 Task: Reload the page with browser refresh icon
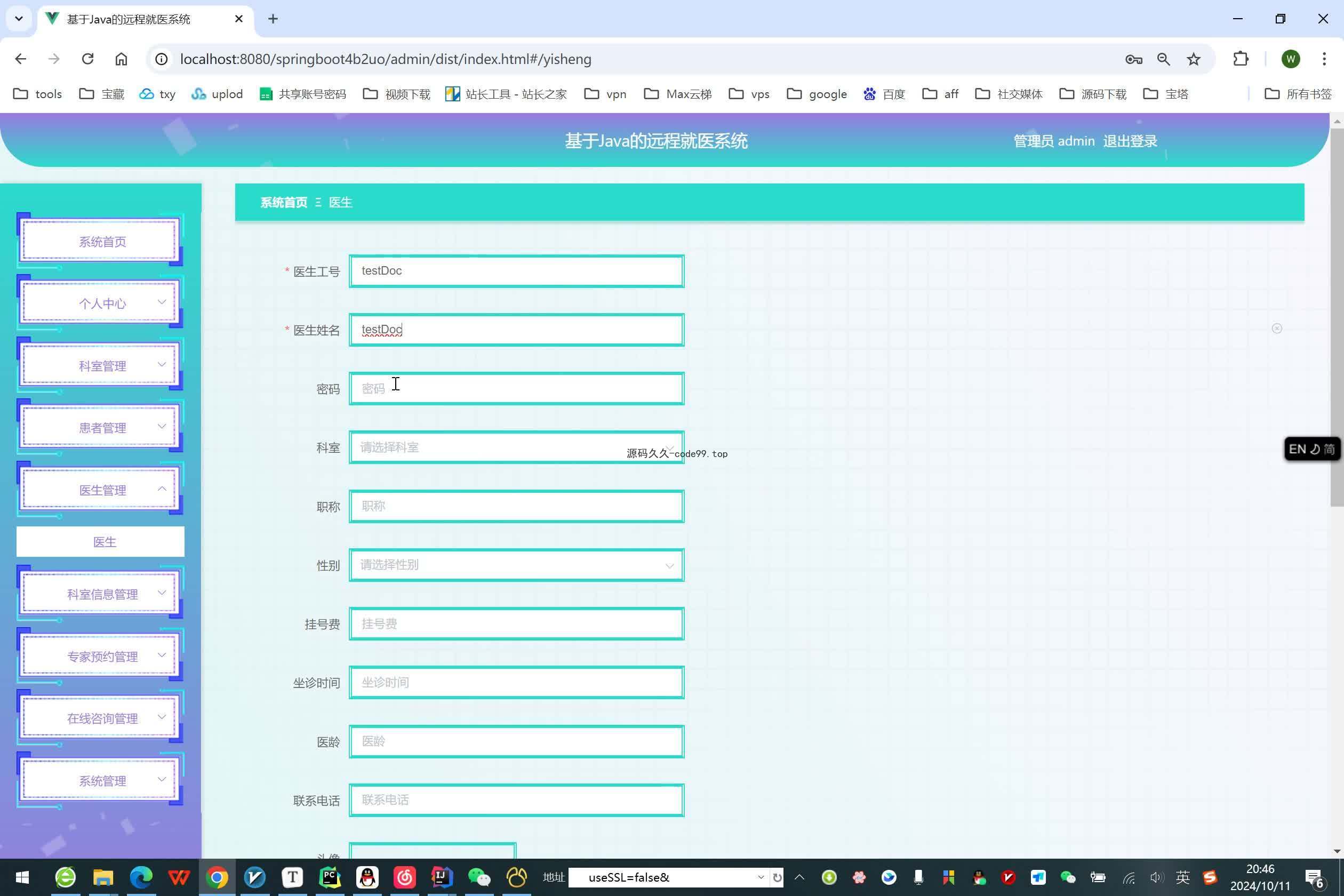tap(87, 59)
